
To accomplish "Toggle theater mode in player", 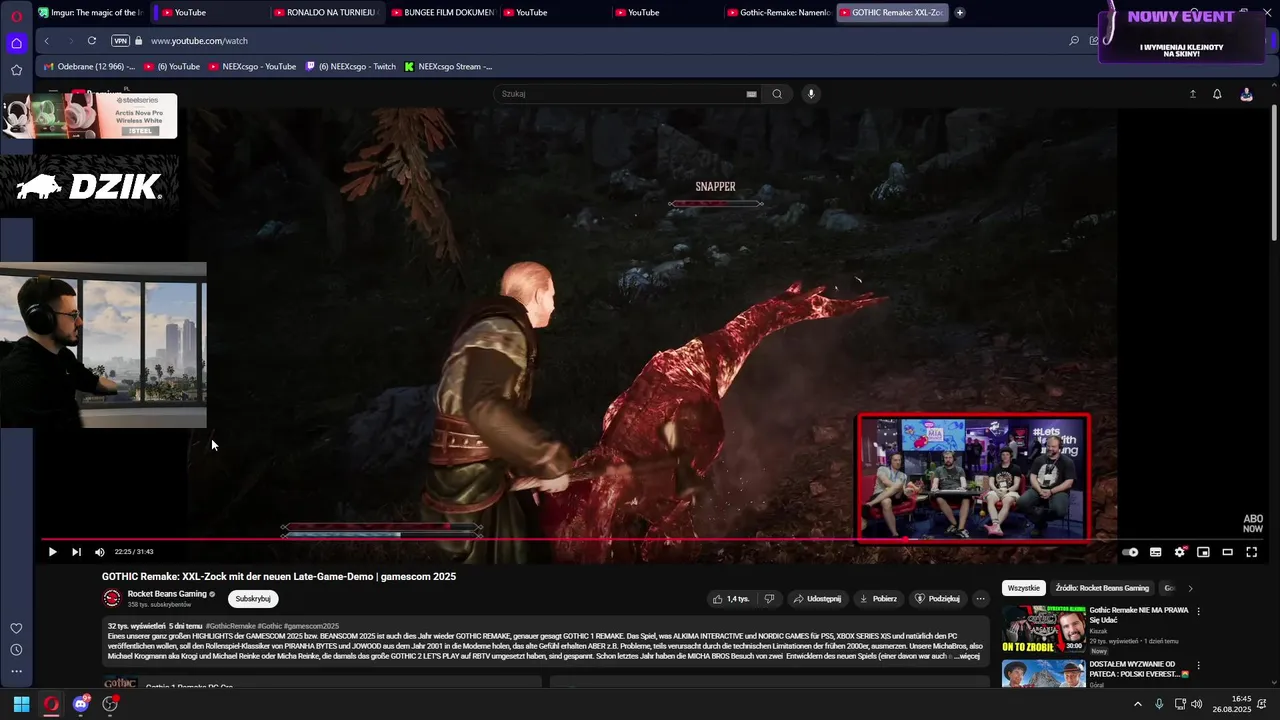I will [1227, 552].
